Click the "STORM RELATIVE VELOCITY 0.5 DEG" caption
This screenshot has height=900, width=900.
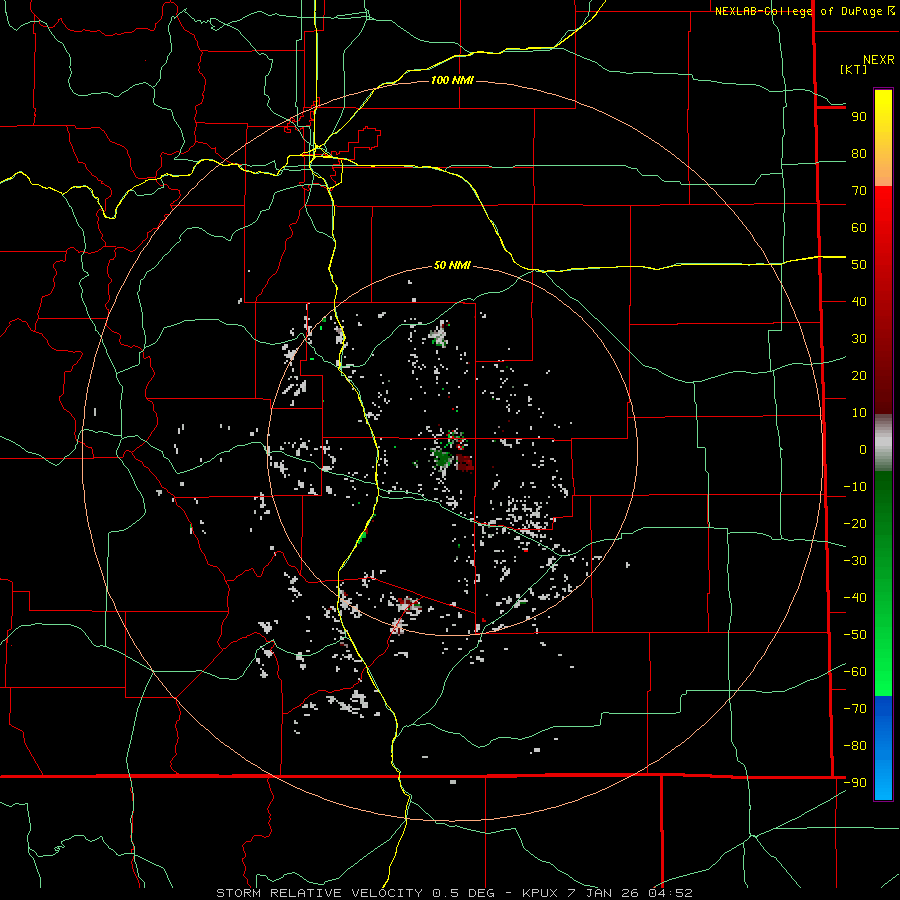358,893
